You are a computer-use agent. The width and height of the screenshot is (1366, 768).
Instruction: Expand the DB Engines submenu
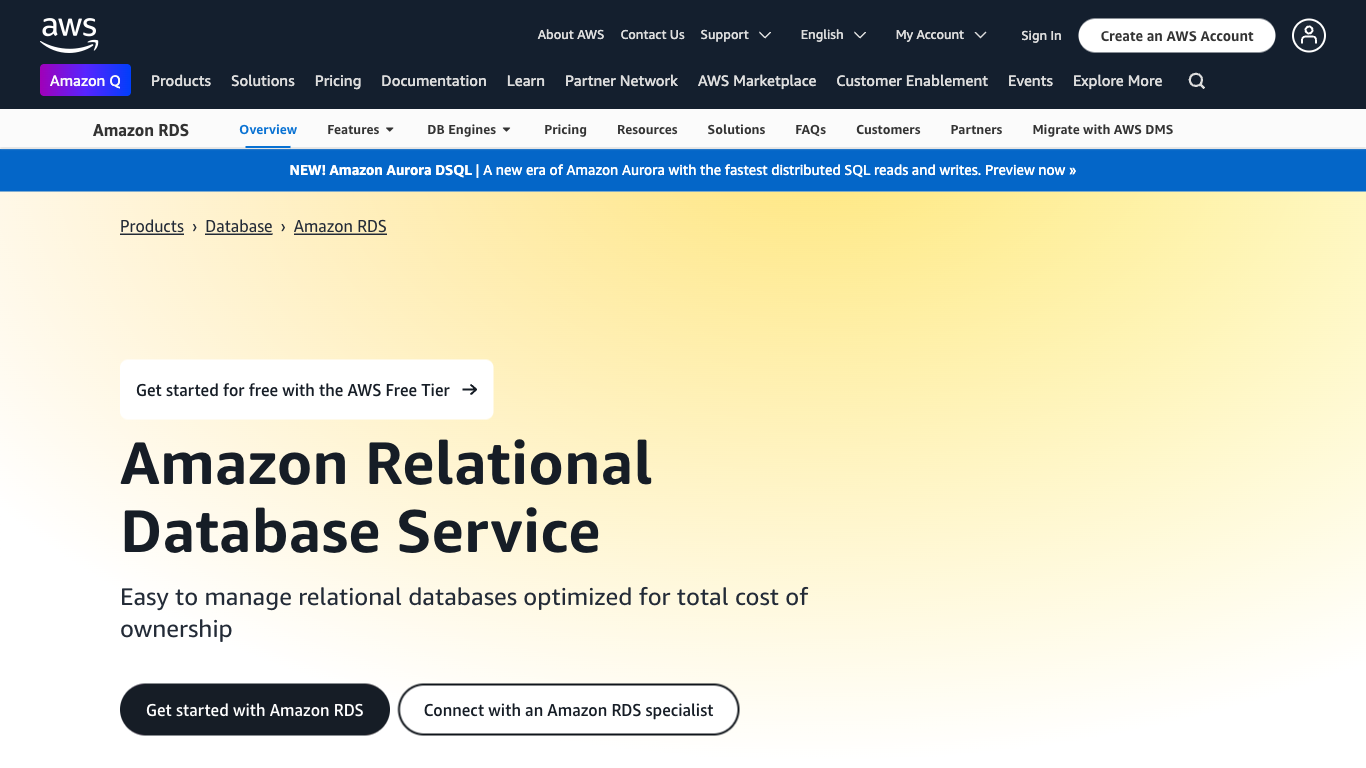tap(469, 130)
